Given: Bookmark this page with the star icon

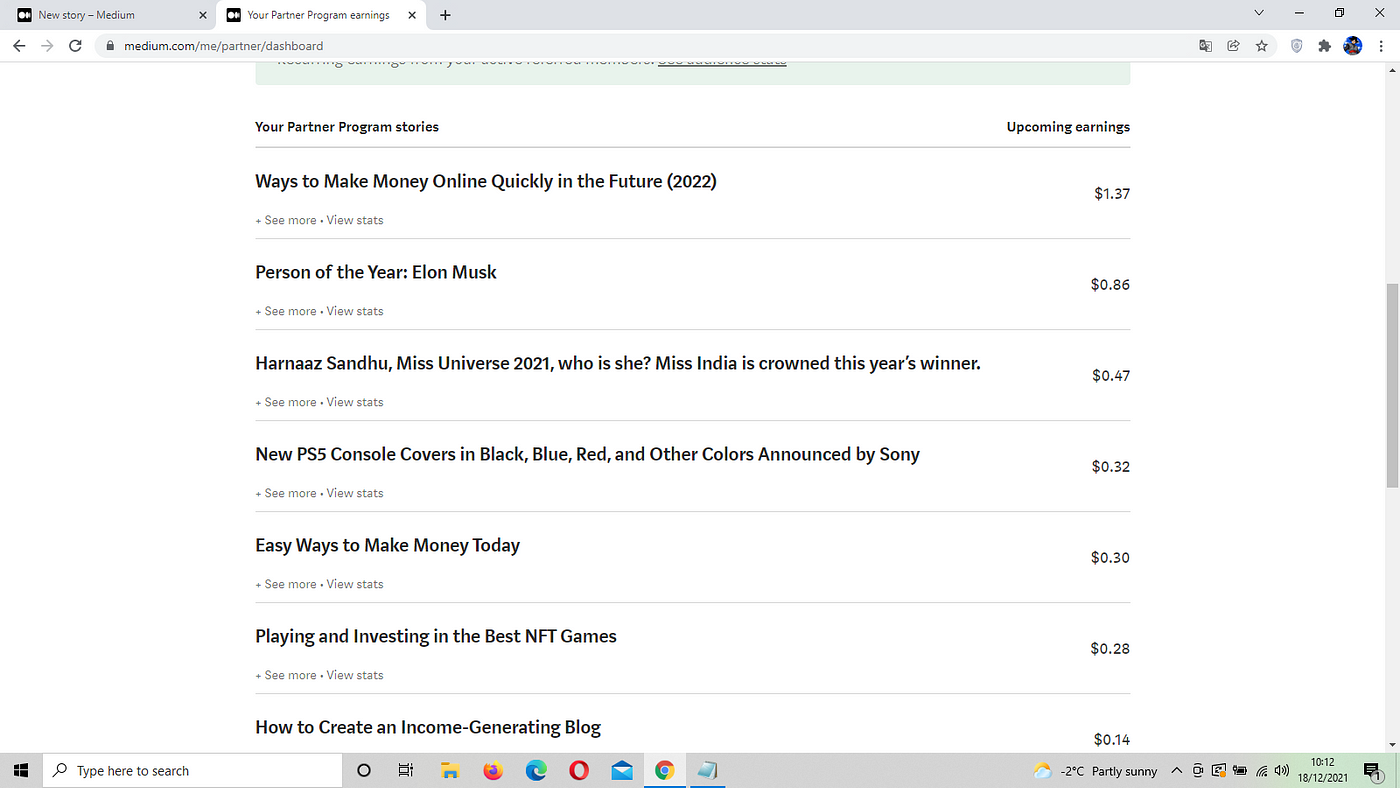Looking at the screenshot, I should (1261, 46).
